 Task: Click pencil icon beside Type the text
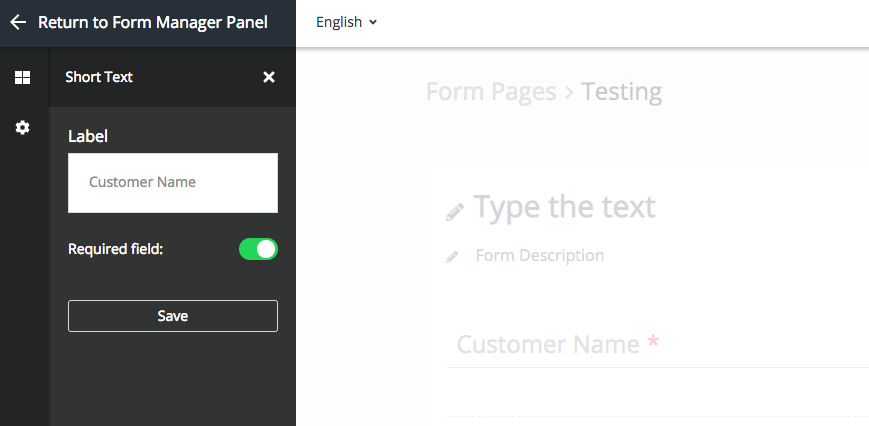455,212
